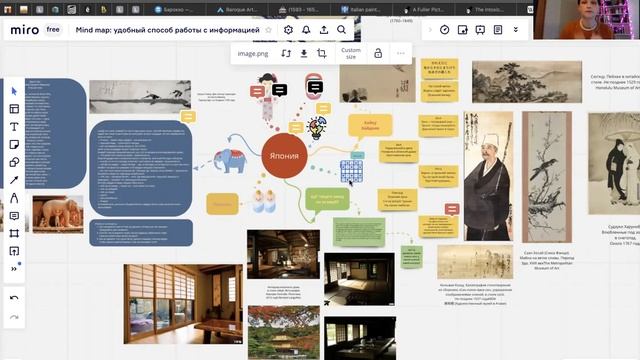
Task: Open yellow comment above lightbulb icon
Action: tap(323, 109)
